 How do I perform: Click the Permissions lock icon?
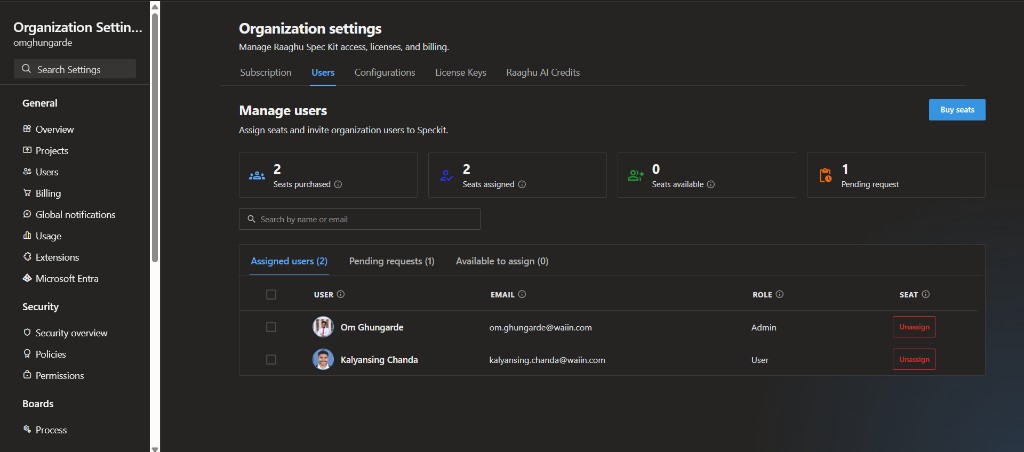tap(27, 375)
